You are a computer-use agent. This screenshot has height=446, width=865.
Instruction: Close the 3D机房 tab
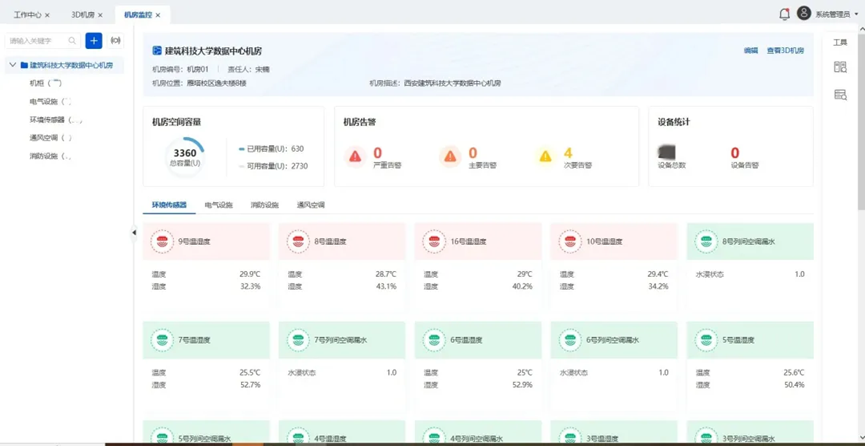100,15
